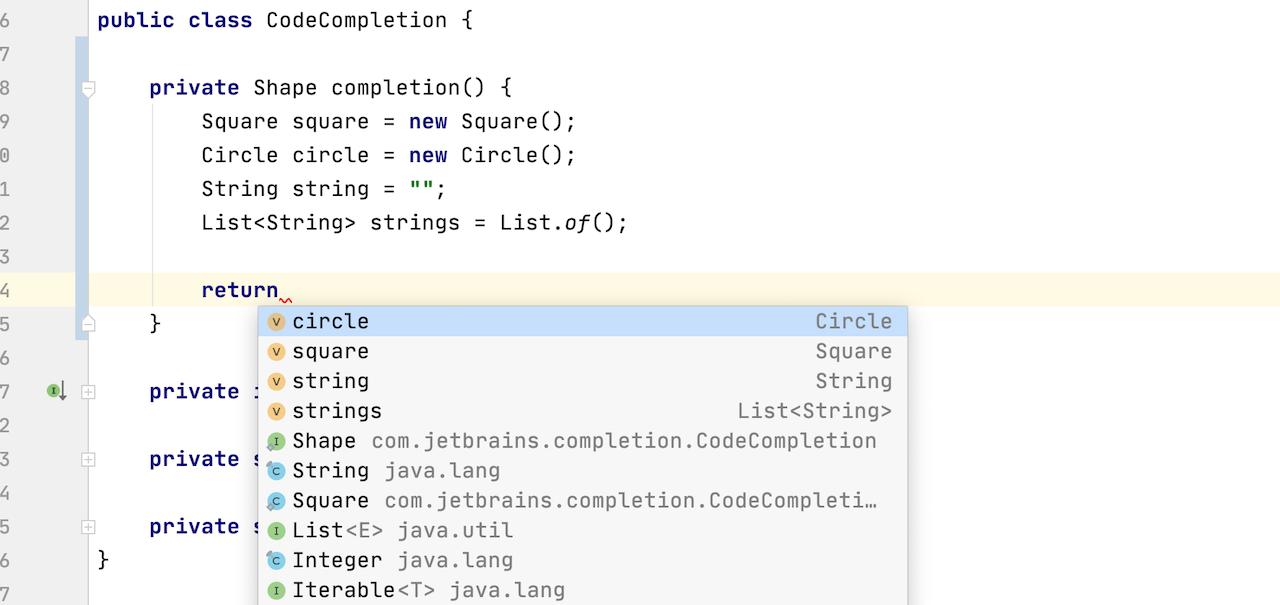Click the interface icon beside List<E>
Screen dimensions: 1280x605
coord(276,531)
